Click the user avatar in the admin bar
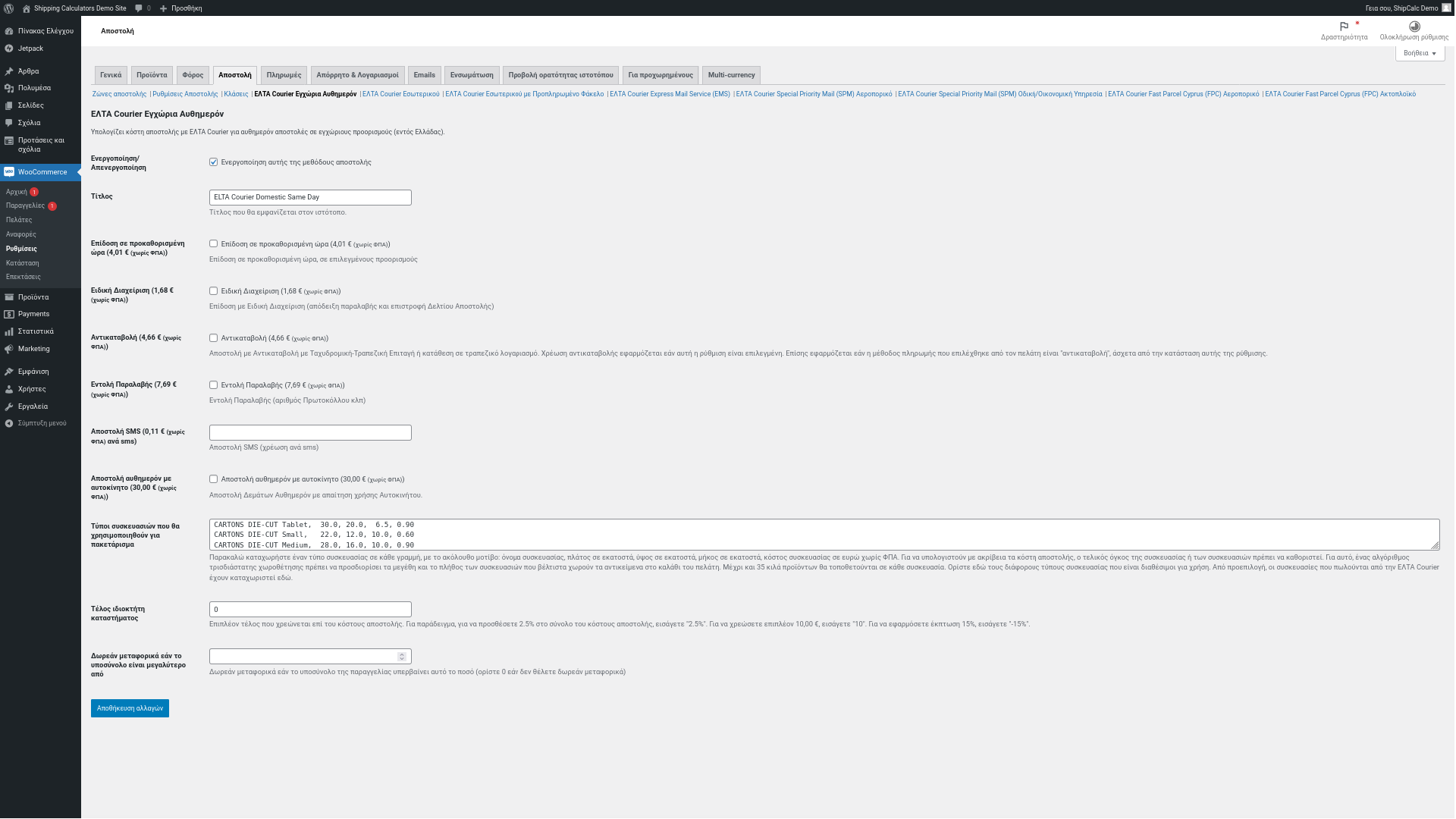 [1446, 8]
